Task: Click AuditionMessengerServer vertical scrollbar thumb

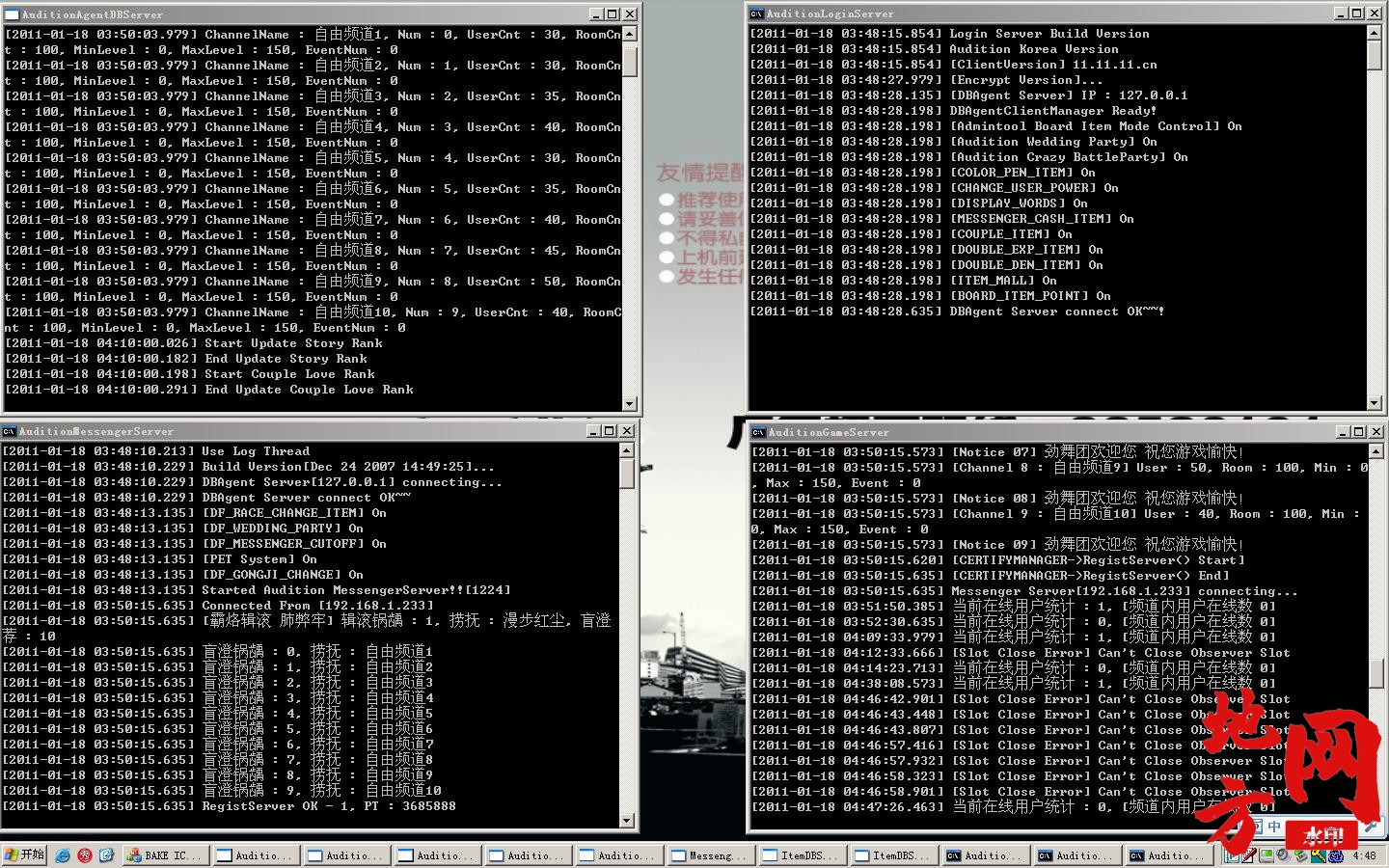Action: (x=627, y=473)
